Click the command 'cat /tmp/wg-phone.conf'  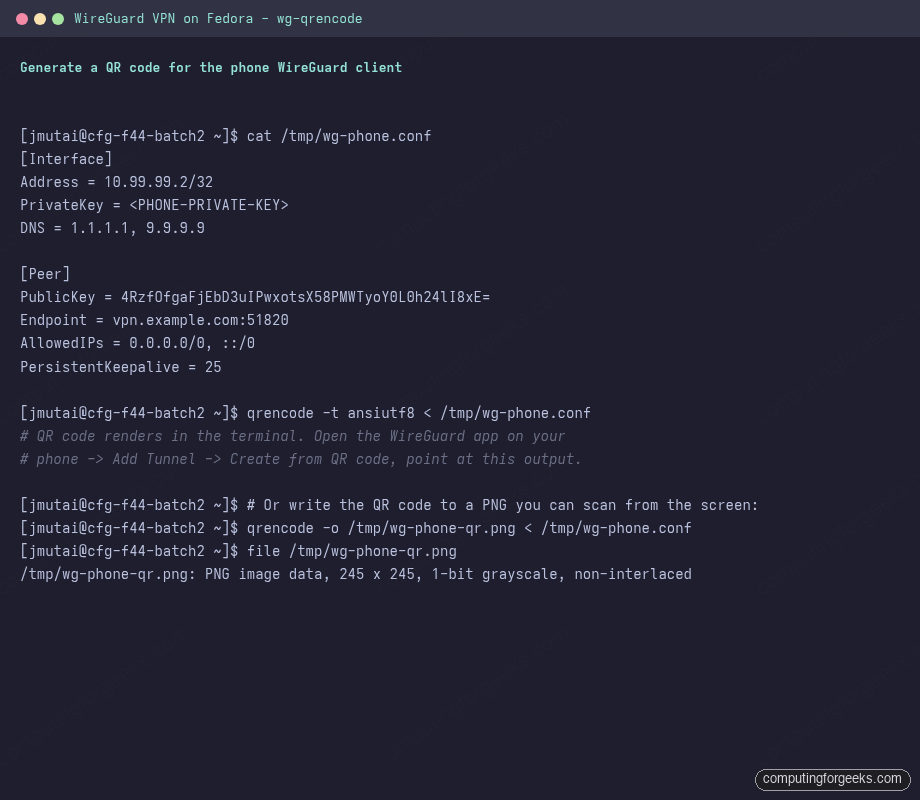[339, 136]
